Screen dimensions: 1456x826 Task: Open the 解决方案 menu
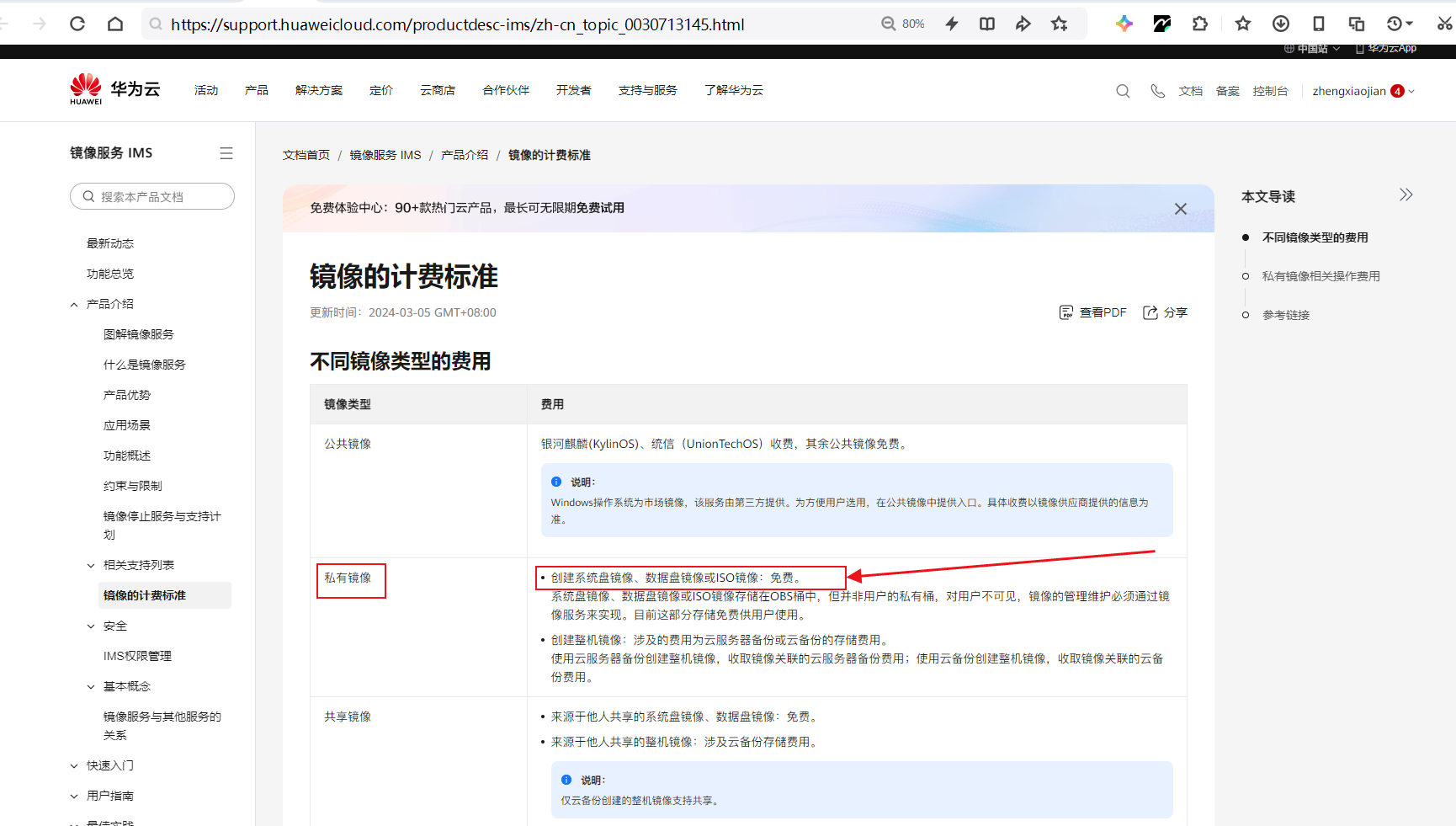tap(319, 90)
